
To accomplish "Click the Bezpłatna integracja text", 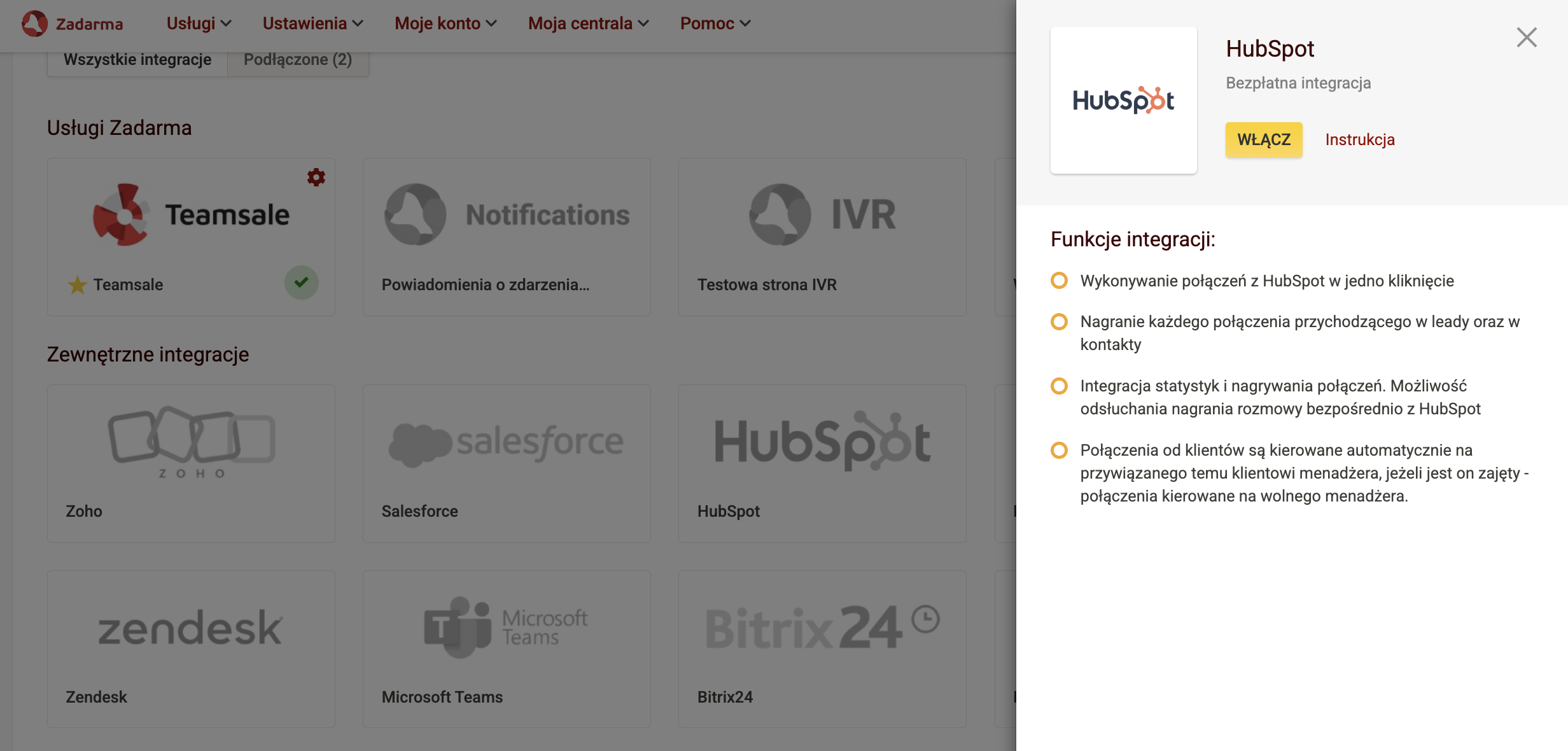I will point(1298,83).
